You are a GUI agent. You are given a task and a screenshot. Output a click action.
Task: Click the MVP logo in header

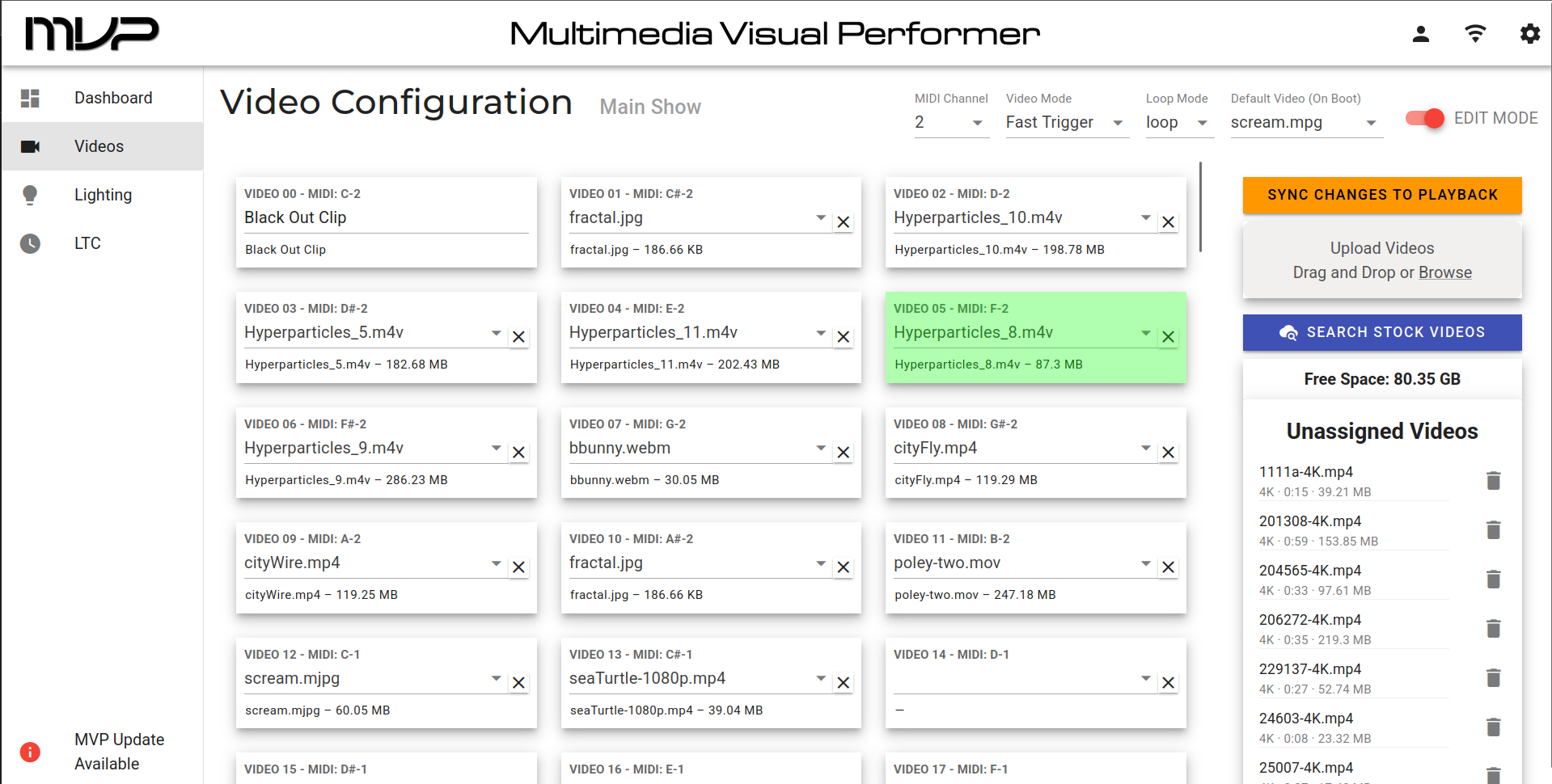pyautogui.click(x=91, y=34)
